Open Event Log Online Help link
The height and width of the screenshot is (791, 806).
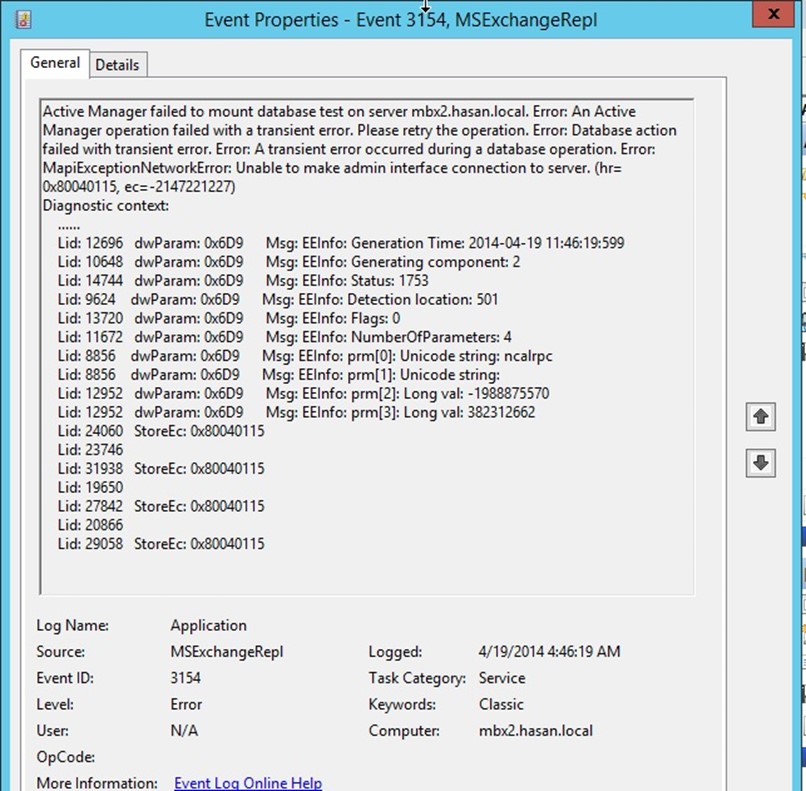[248, 783]
